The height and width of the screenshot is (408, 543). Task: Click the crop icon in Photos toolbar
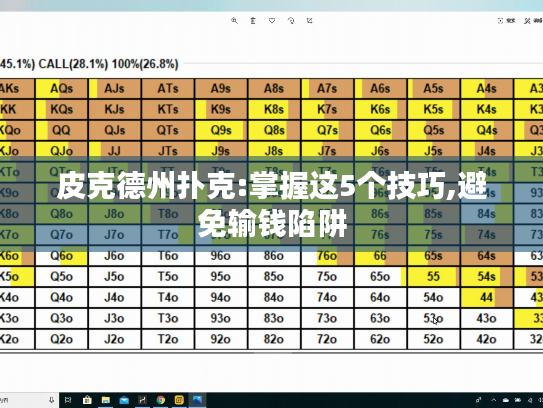[310, 21]
